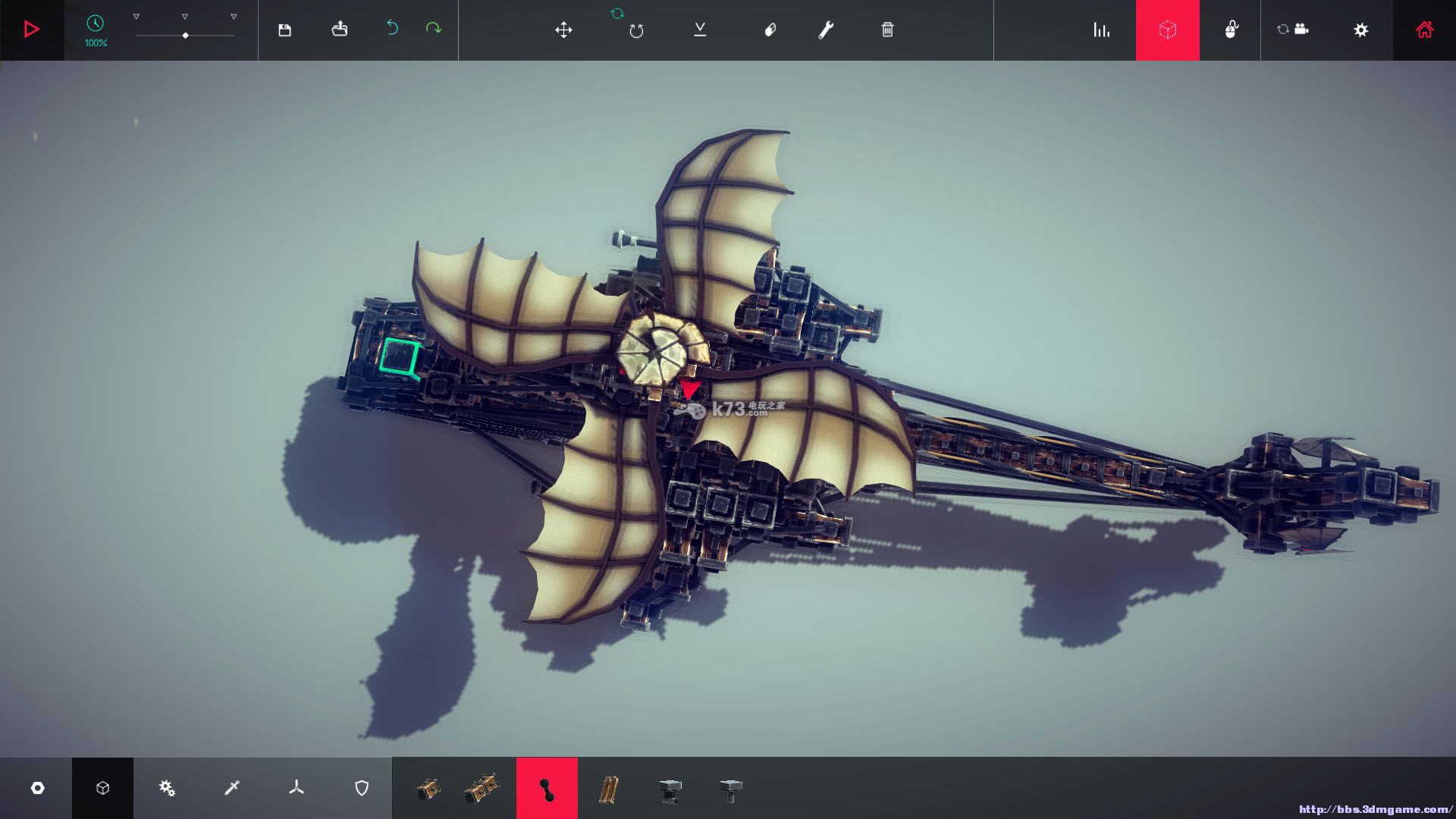1456x819 pixels.
Task: Toggle the rotating camera mode
Action: (x=1293, y=30)
